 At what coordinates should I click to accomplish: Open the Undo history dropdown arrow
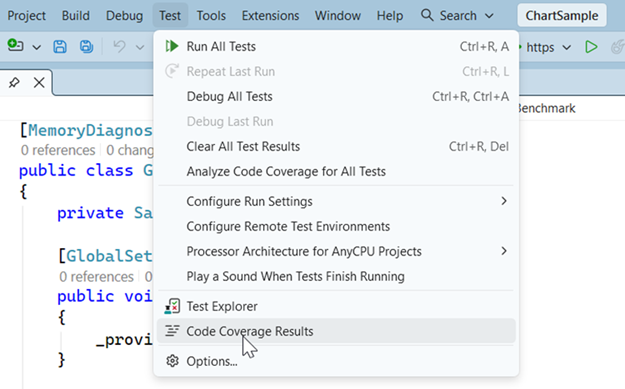click(x=140, y=47)
